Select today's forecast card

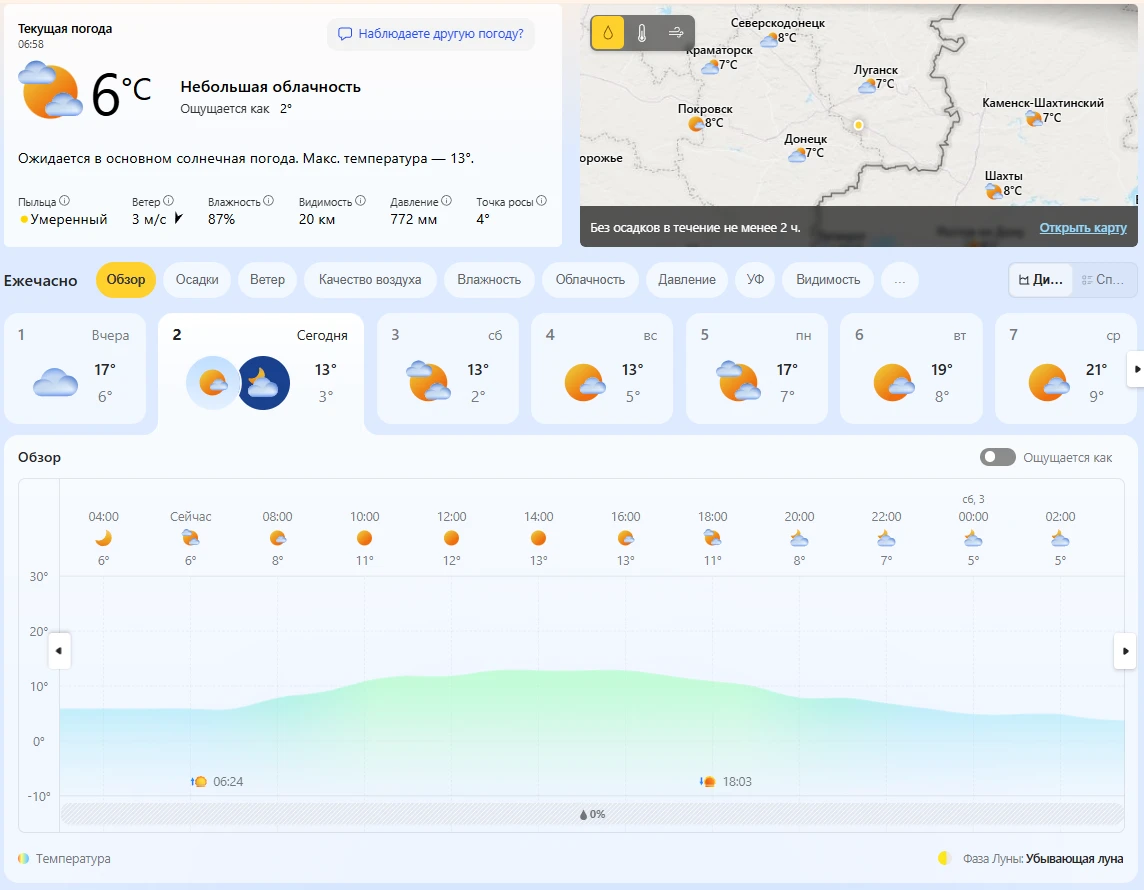click(x=260, y=372)
